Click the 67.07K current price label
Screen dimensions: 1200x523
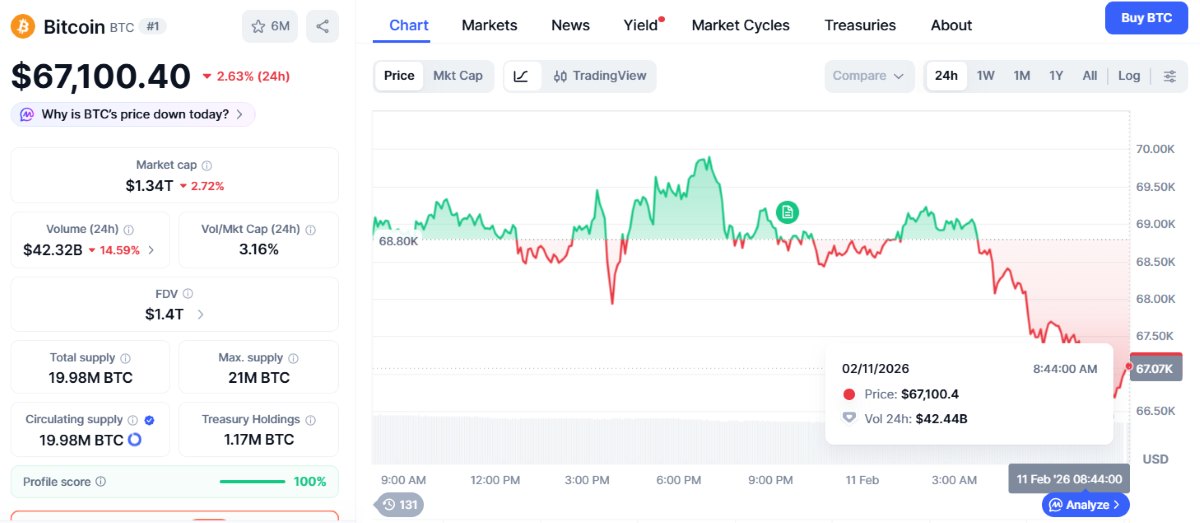[x=1155, y=368]
